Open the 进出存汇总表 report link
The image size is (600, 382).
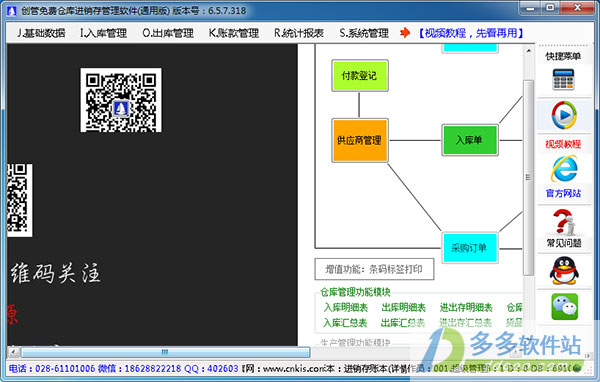(465, 323)
